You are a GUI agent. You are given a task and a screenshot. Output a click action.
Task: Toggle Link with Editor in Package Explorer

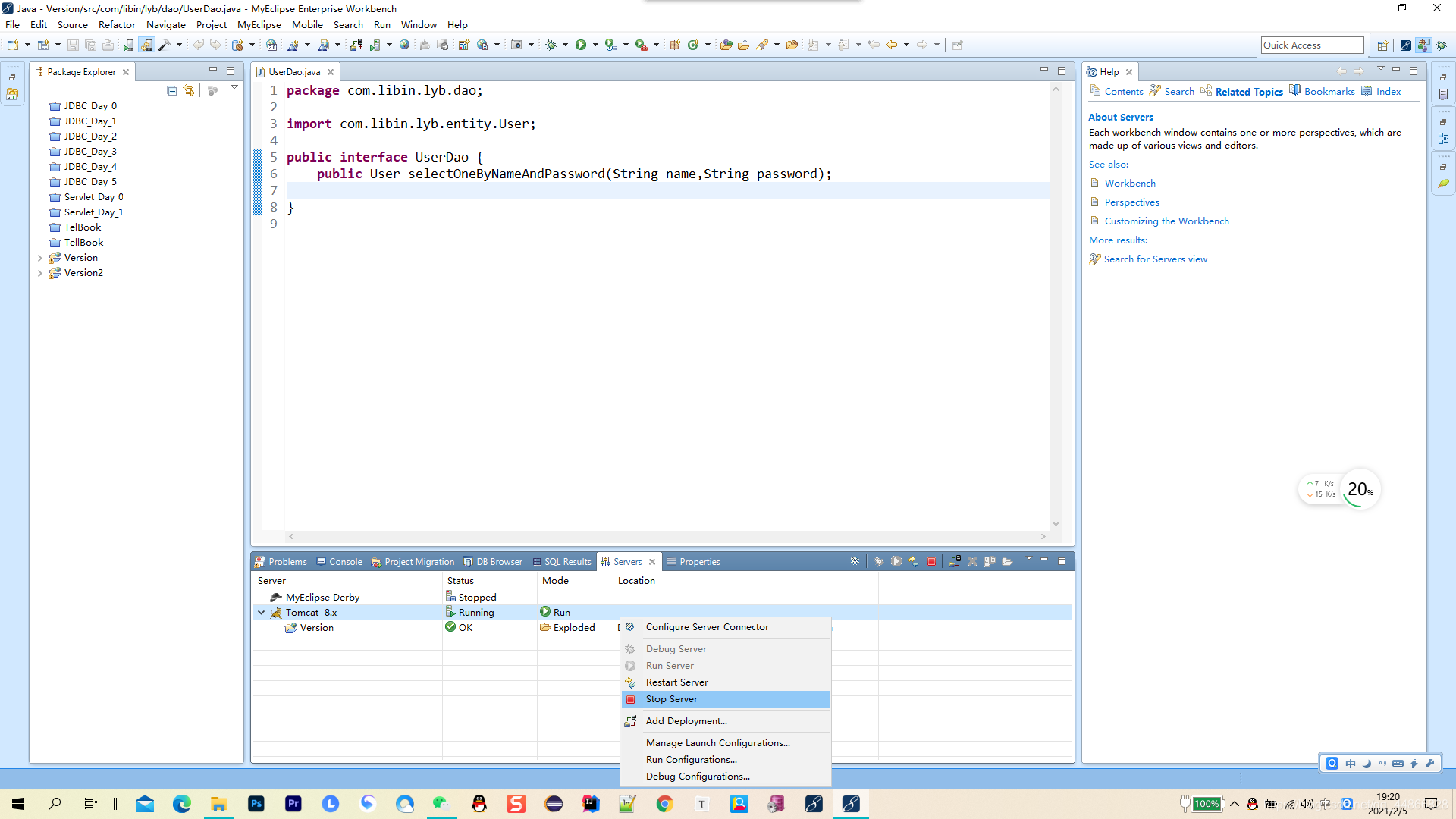click(x=189, y=91)
